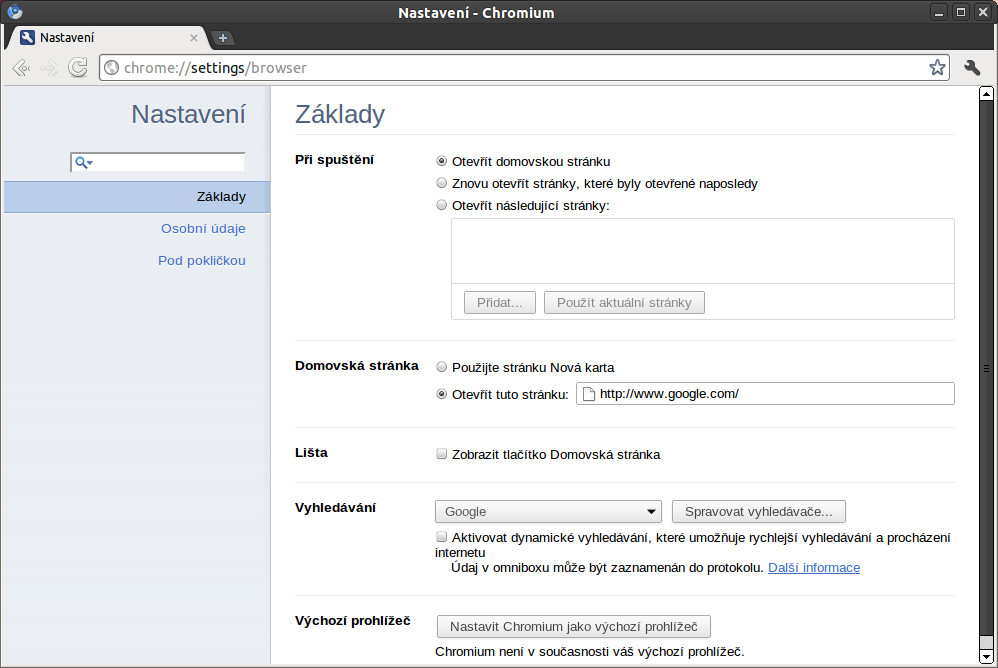Click the magnifier icon in settings search

[83, 163]
